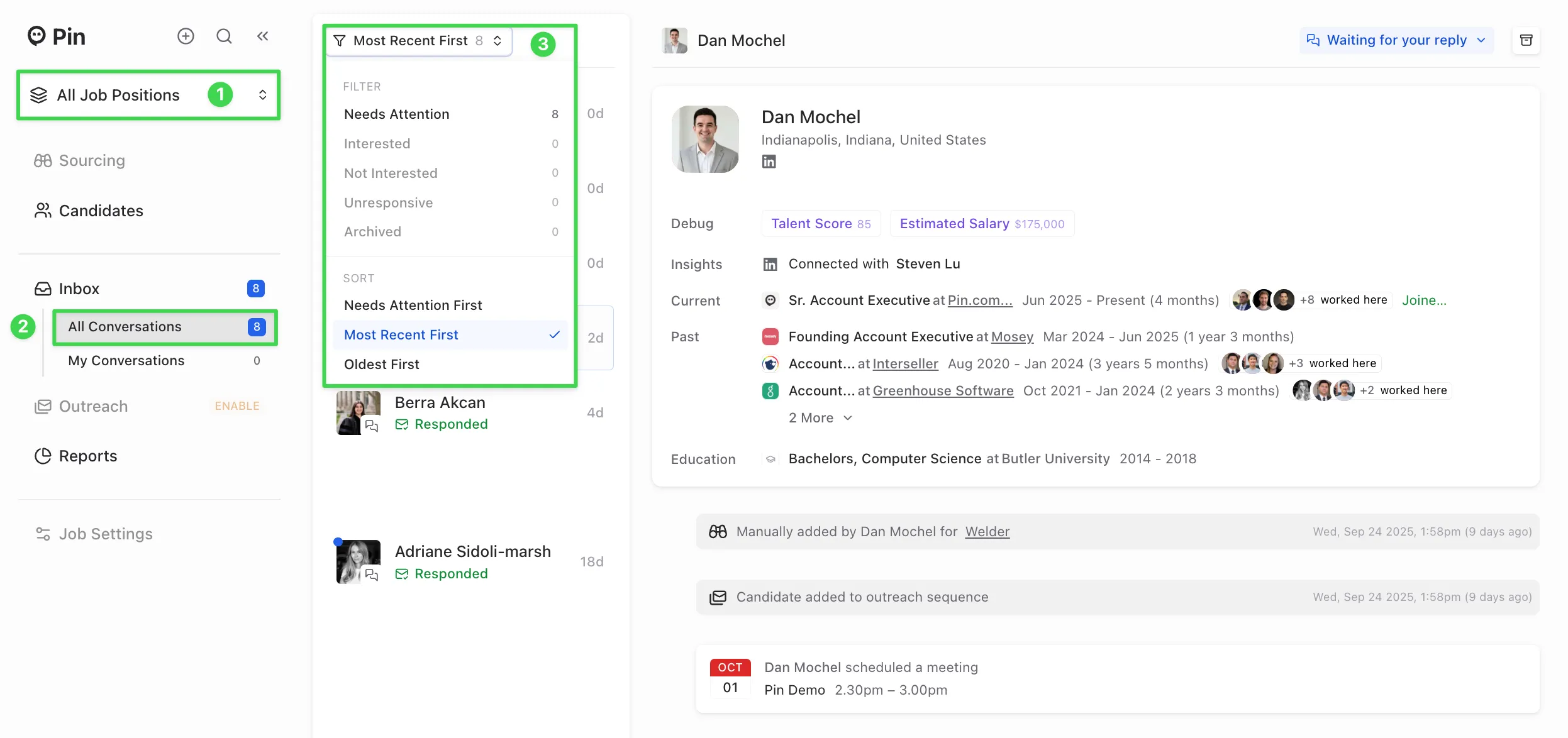1568x738 pixels.
Task: Filter by Not Interested
Action: click(450, 173)
